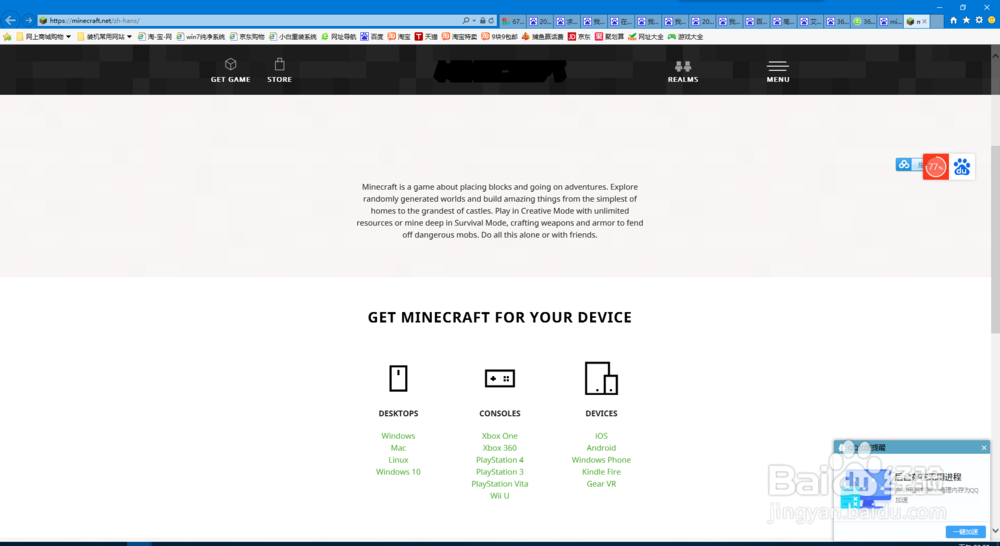Screen dimensions: 1000x546
Task: Click the smiley feedback icon
Action: pos(992,20)
